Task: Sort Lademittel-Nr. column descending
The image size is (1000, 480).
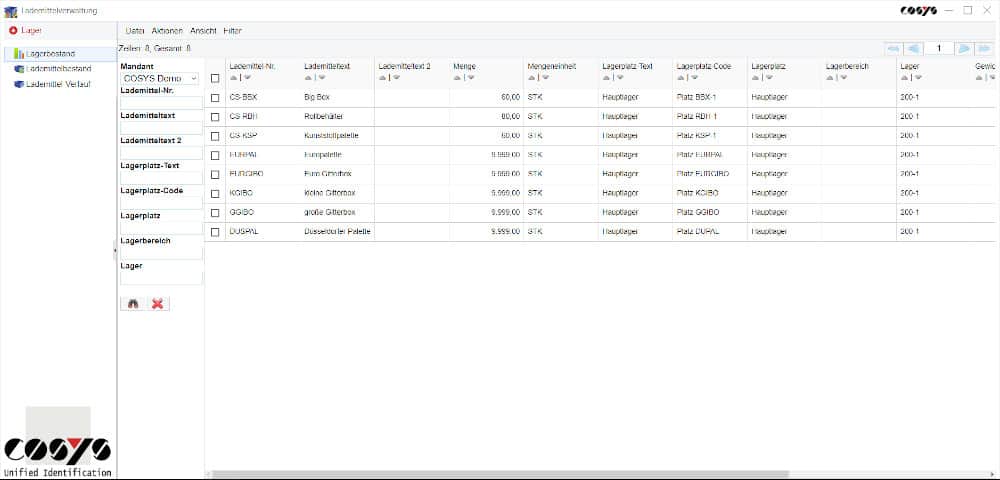Action: [x=247, y=78]
